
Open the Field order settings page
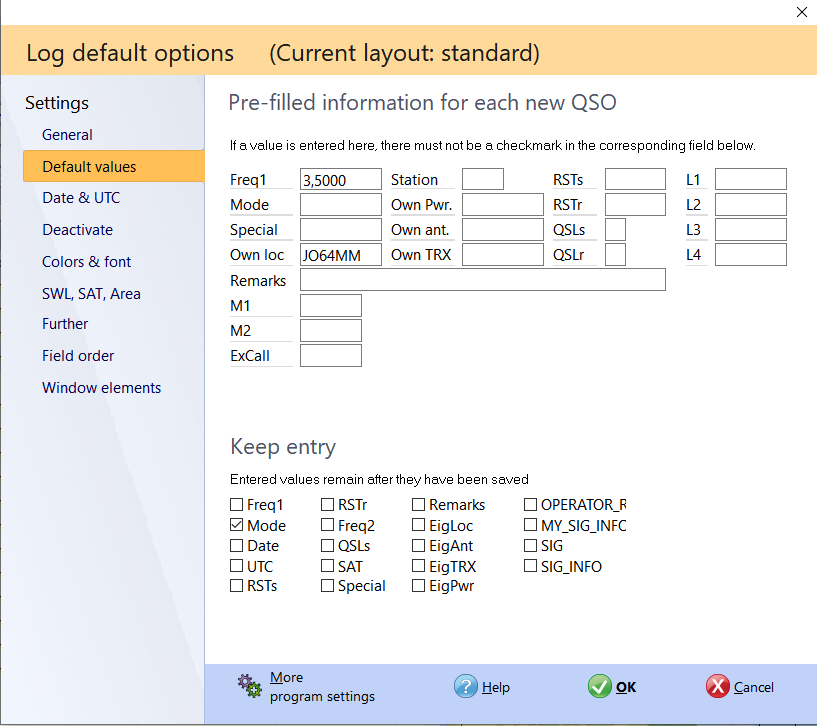78,356
